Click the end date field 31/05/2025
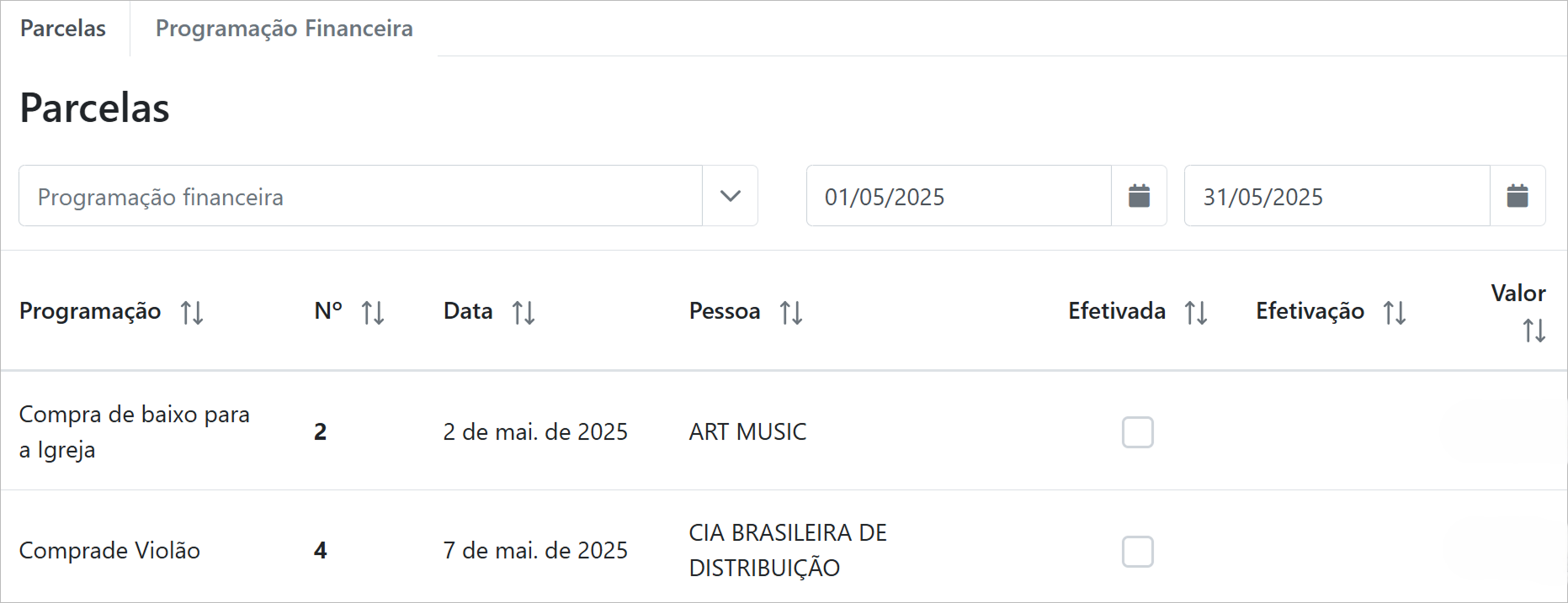The image size is (1568, 603). click(x=1337, y=196)
